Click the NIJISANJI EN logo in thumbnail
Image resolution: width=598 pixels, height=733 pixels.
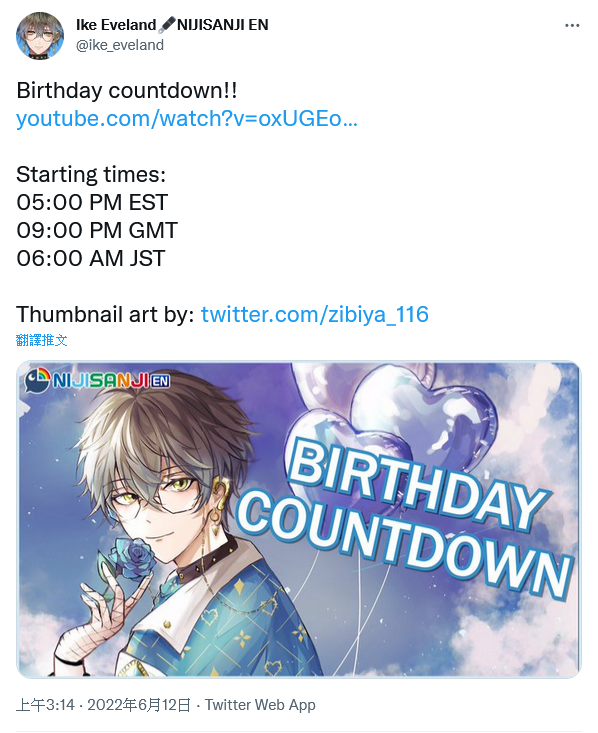(x=97, y=380)
